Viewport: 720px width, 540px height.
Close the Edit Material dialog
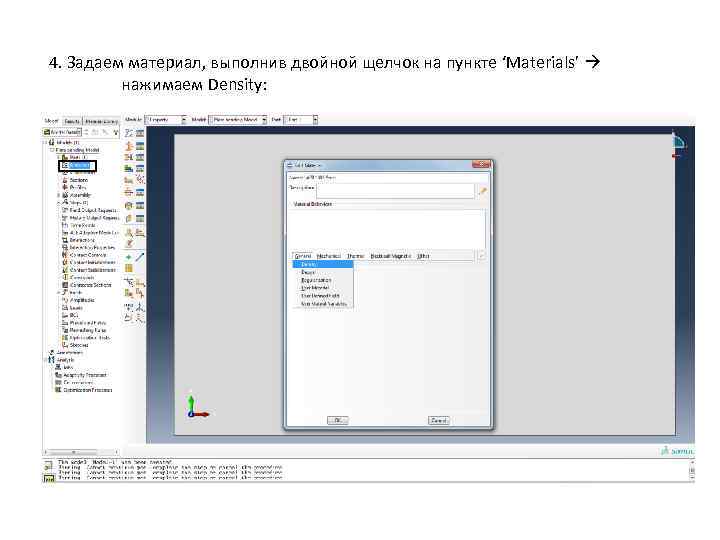[x=481, y=164]
